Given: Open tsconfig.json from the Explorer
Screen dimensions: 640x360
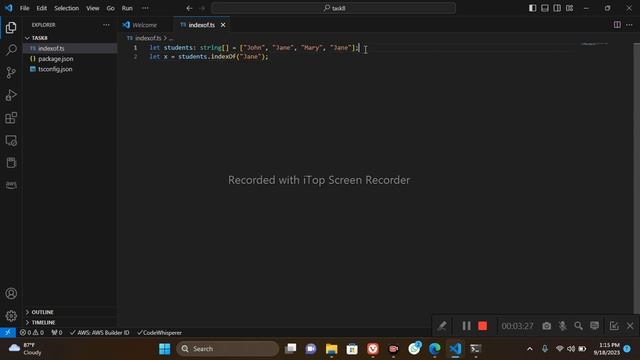Looking at the screenshot, I should click(70, 69).
